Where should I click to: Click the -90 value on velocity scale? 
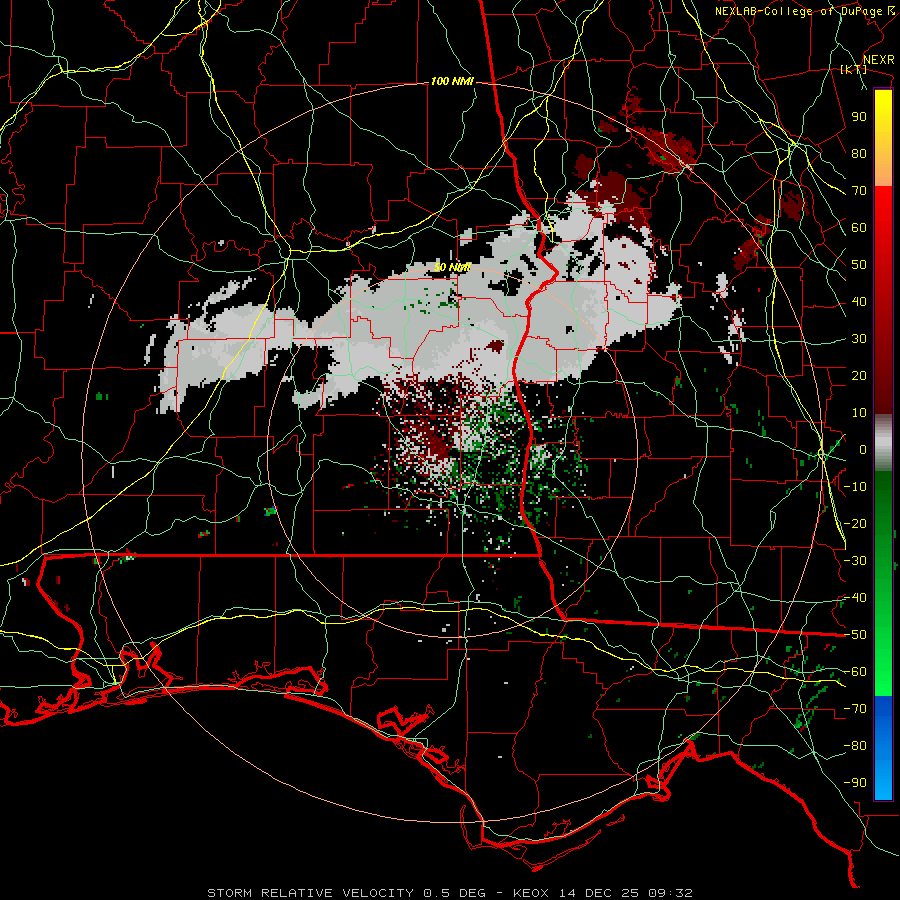coord(855,783)
